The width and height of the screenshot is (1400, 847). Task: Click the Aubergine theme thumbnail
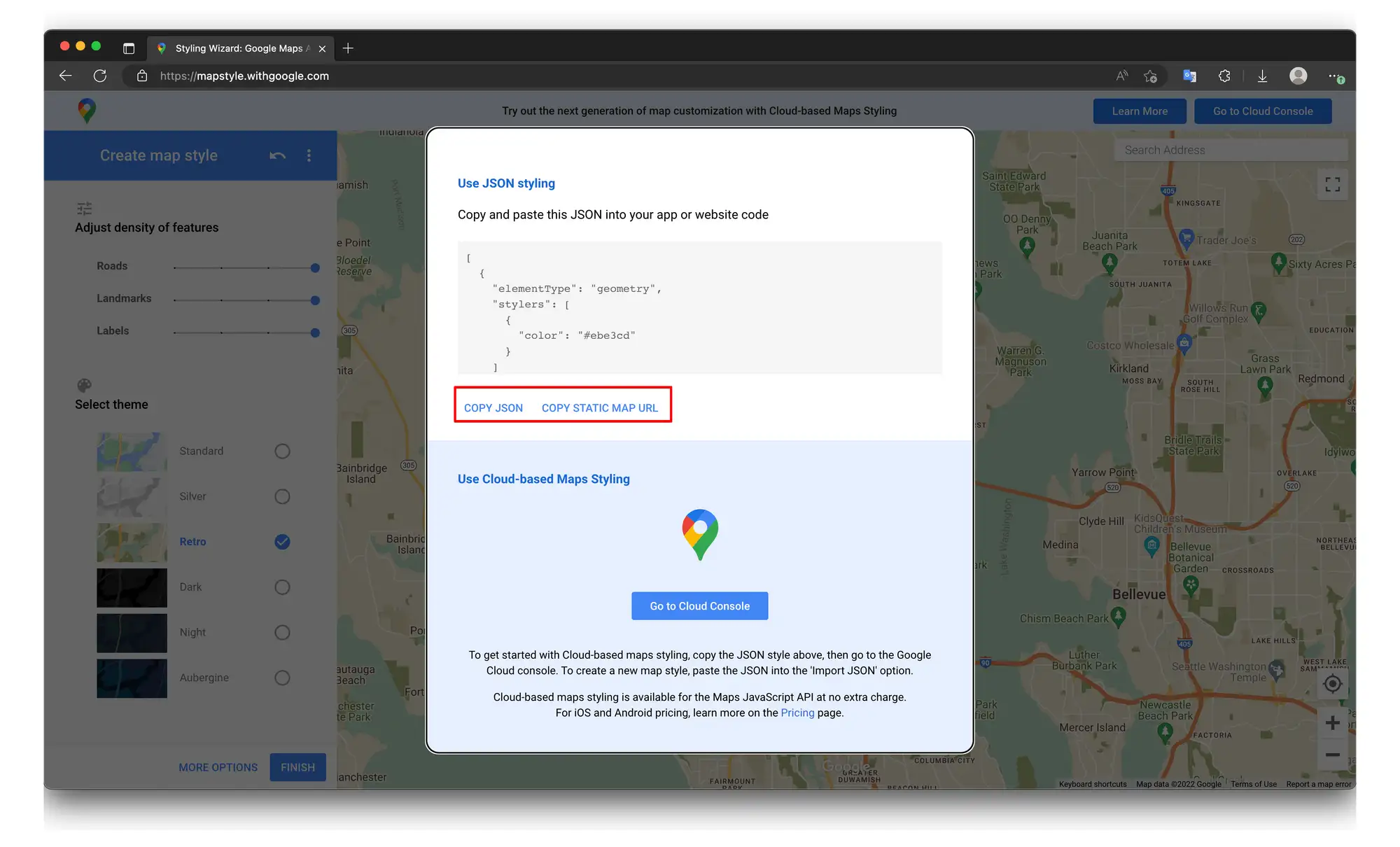(132, 678)
